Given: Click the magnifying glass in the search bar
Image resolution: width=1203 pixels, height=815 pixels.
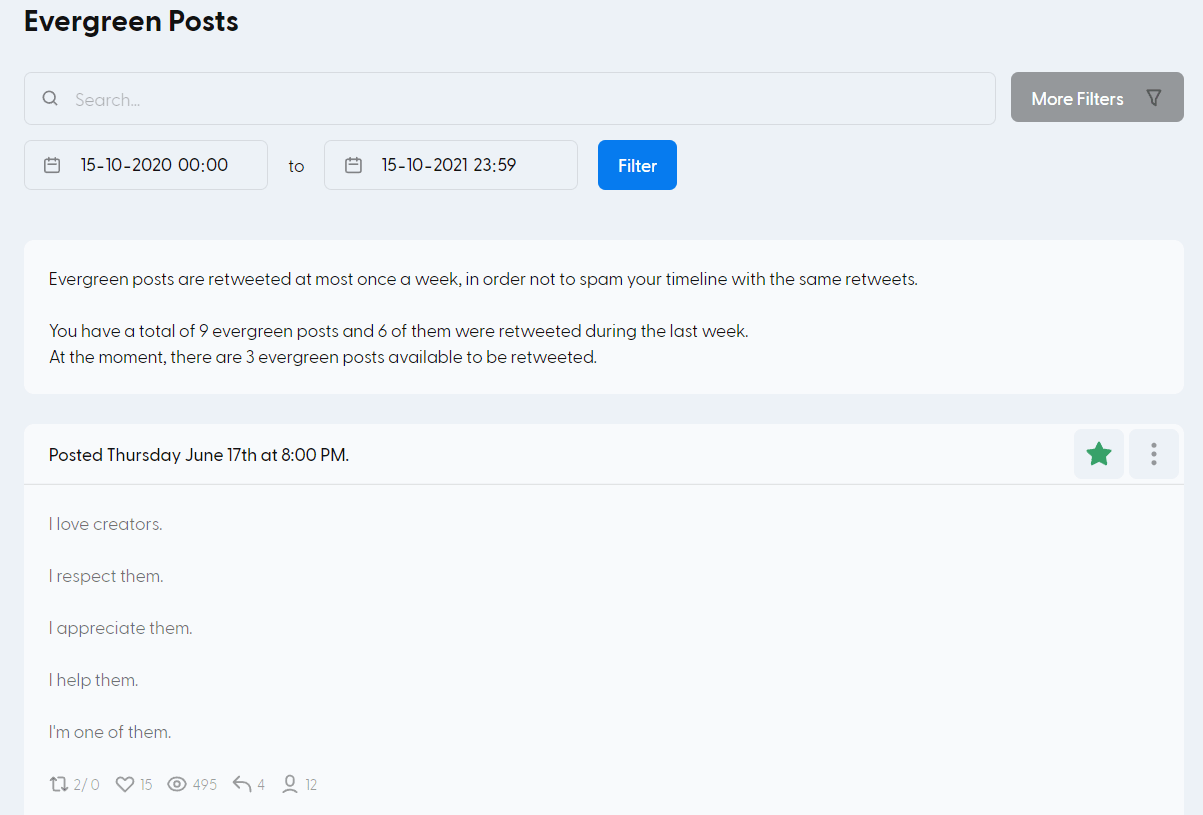Looking at the screenshot, I should click(50, 98).
